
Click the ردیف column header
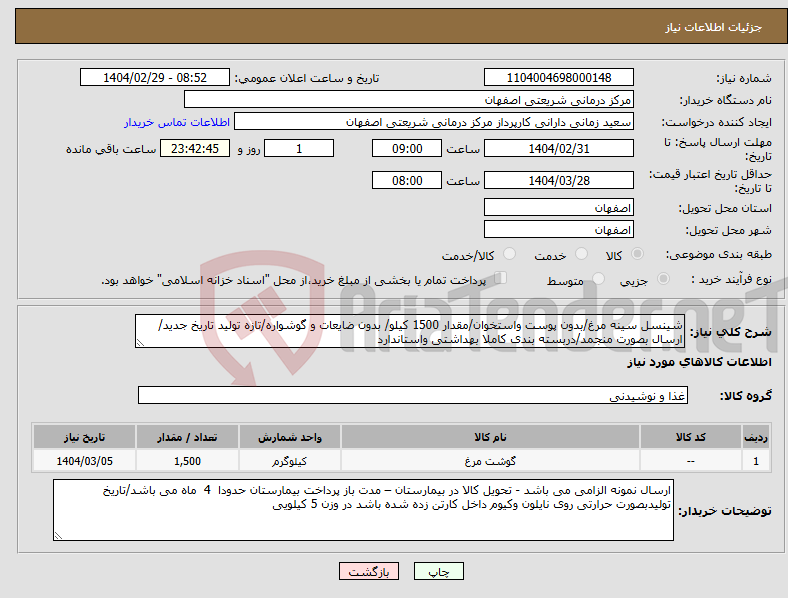pyautogui.click(x=755, y=437)
